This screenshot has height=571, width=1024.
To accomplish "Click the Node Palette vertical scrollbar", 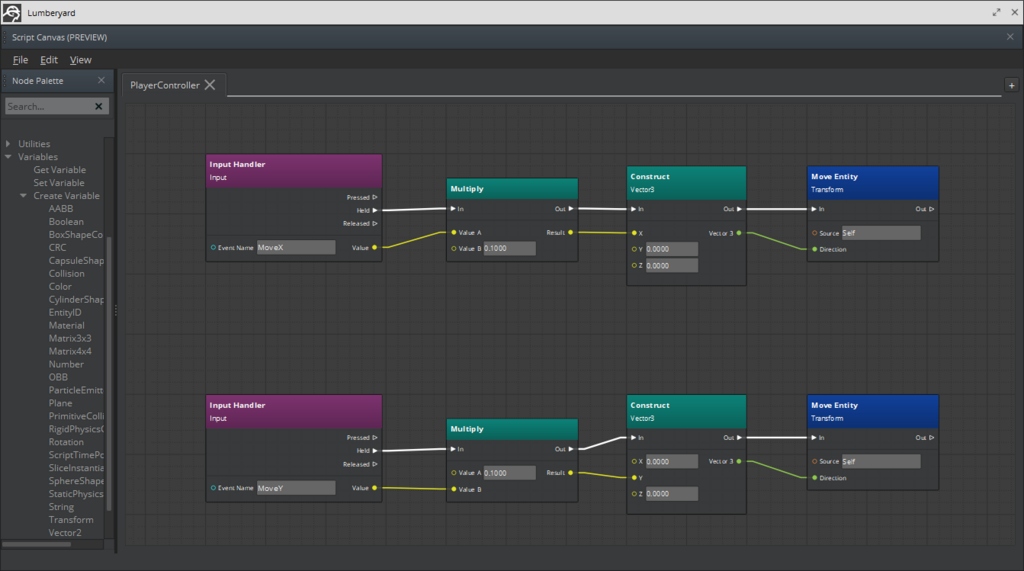I will [109, 372].
